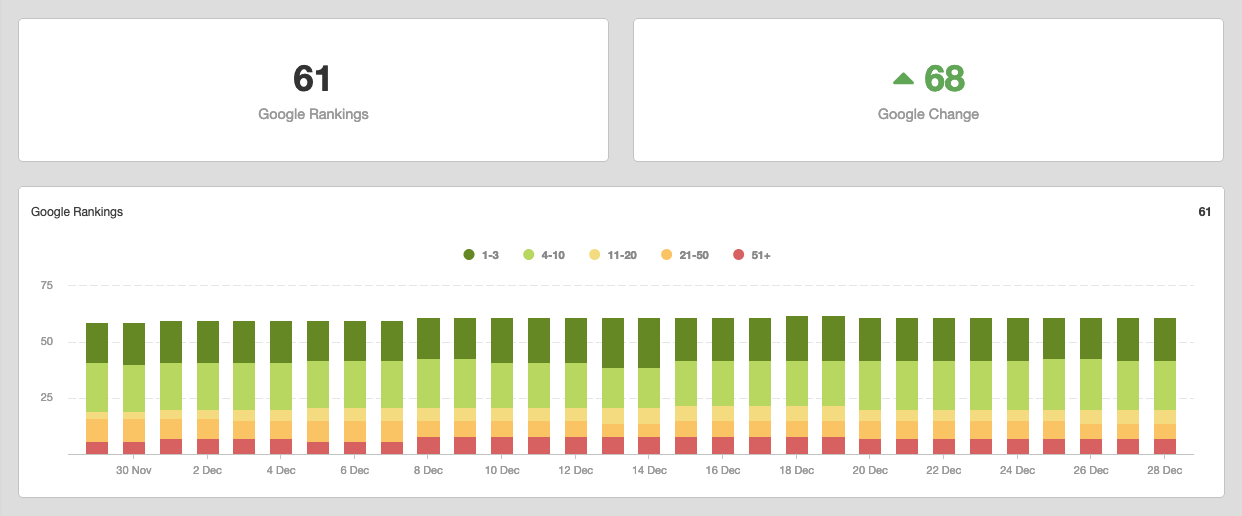Click the bar above 6 Dec

click(355, 387)
